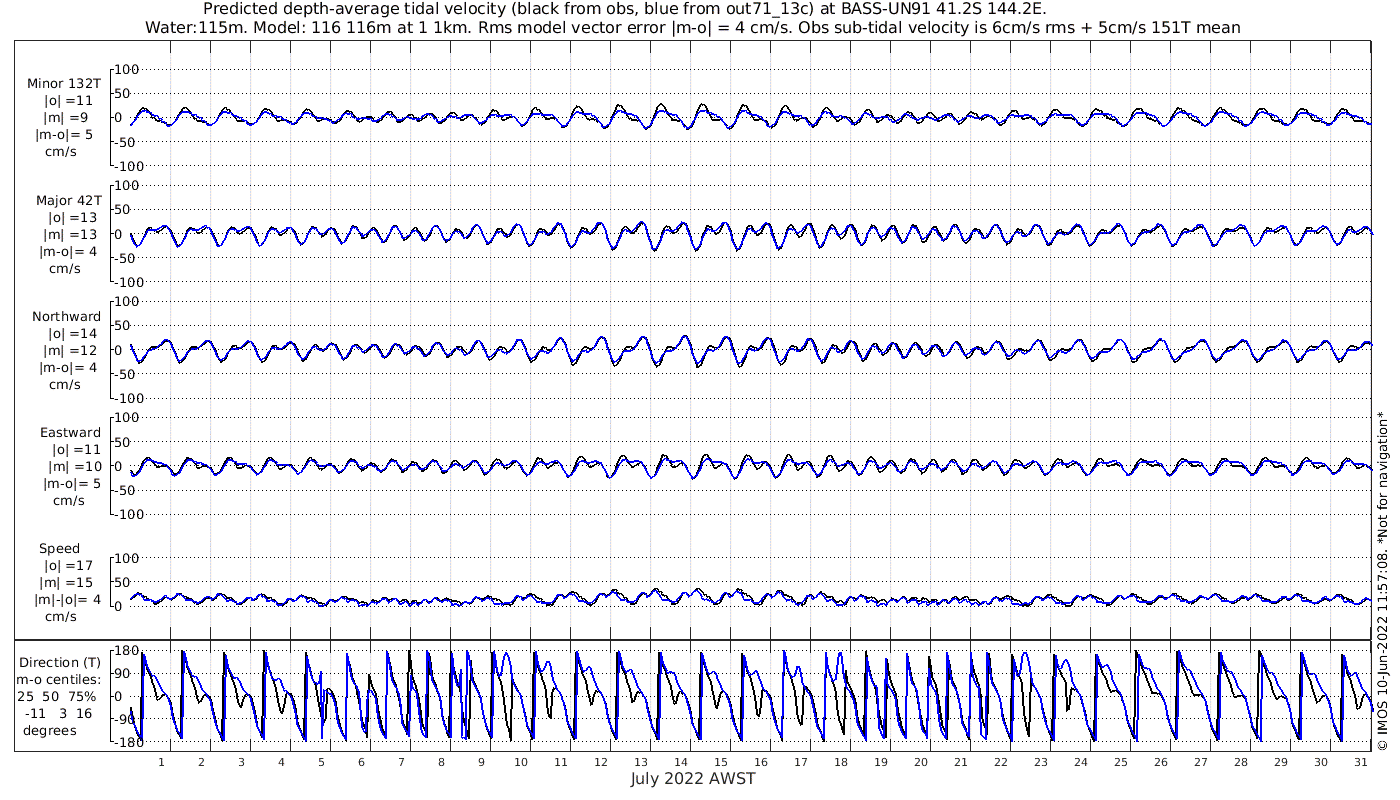The image size is (1400, 800).
Task: Click day '31' on the date axis
Action: [x=1360, y=762]
